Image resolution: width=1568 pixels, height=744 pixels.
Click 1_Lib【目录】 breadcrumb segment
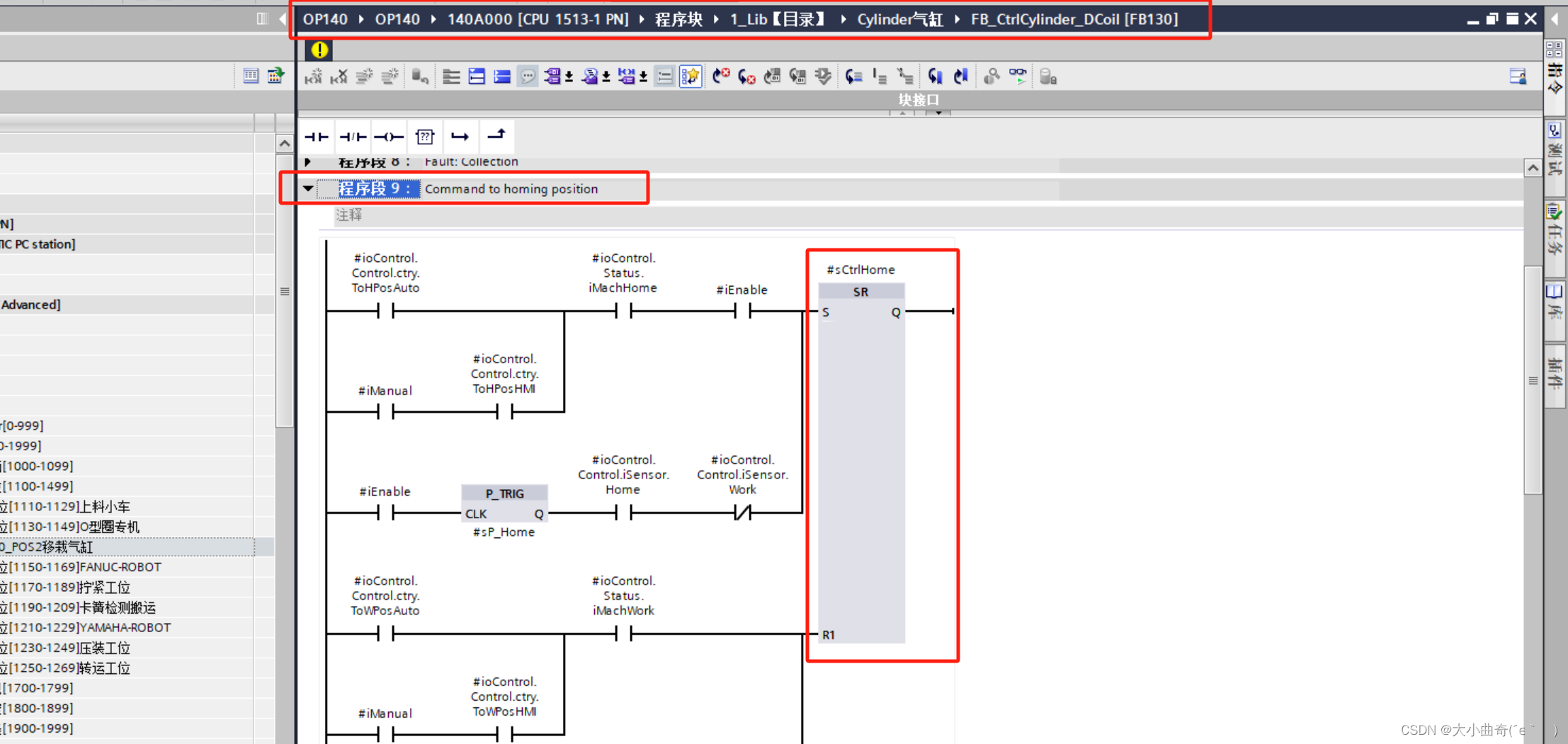click(778, 19)
